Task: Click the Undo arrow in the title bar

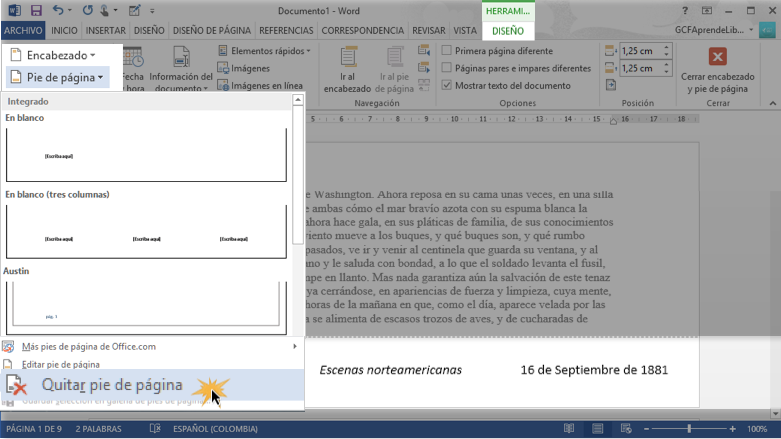Action: (58, 11)
